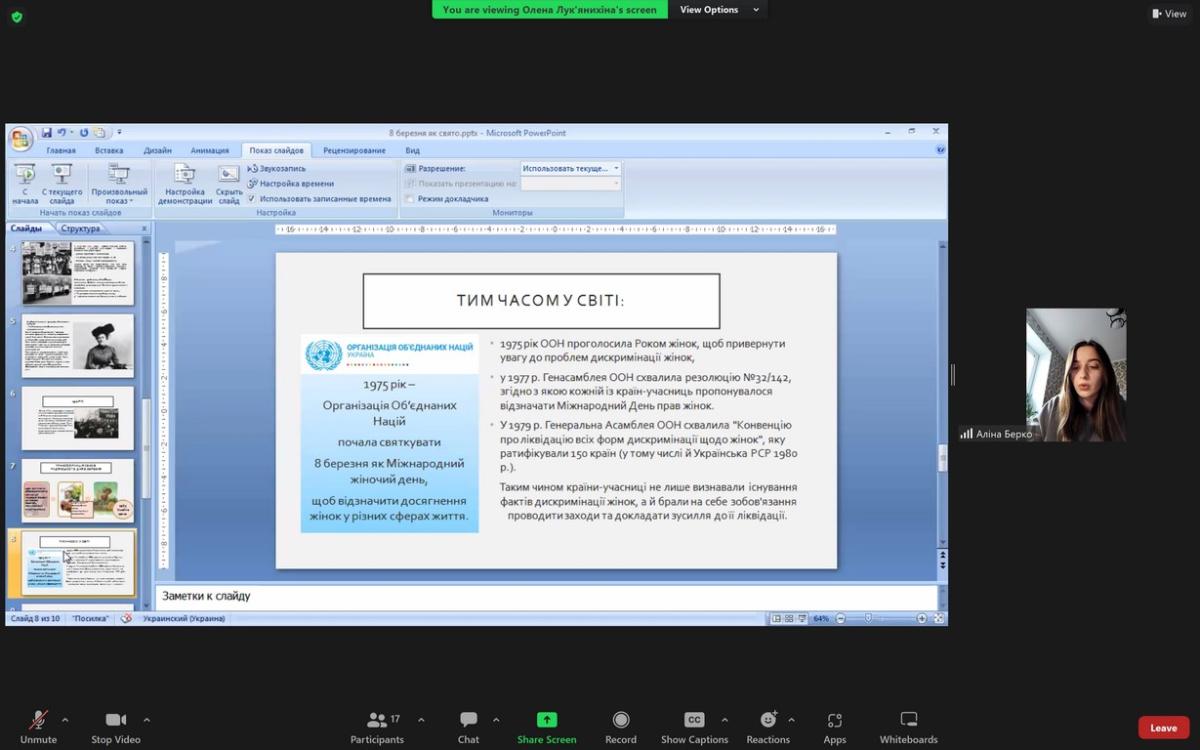Open the Chat panel

coord(468,720)
